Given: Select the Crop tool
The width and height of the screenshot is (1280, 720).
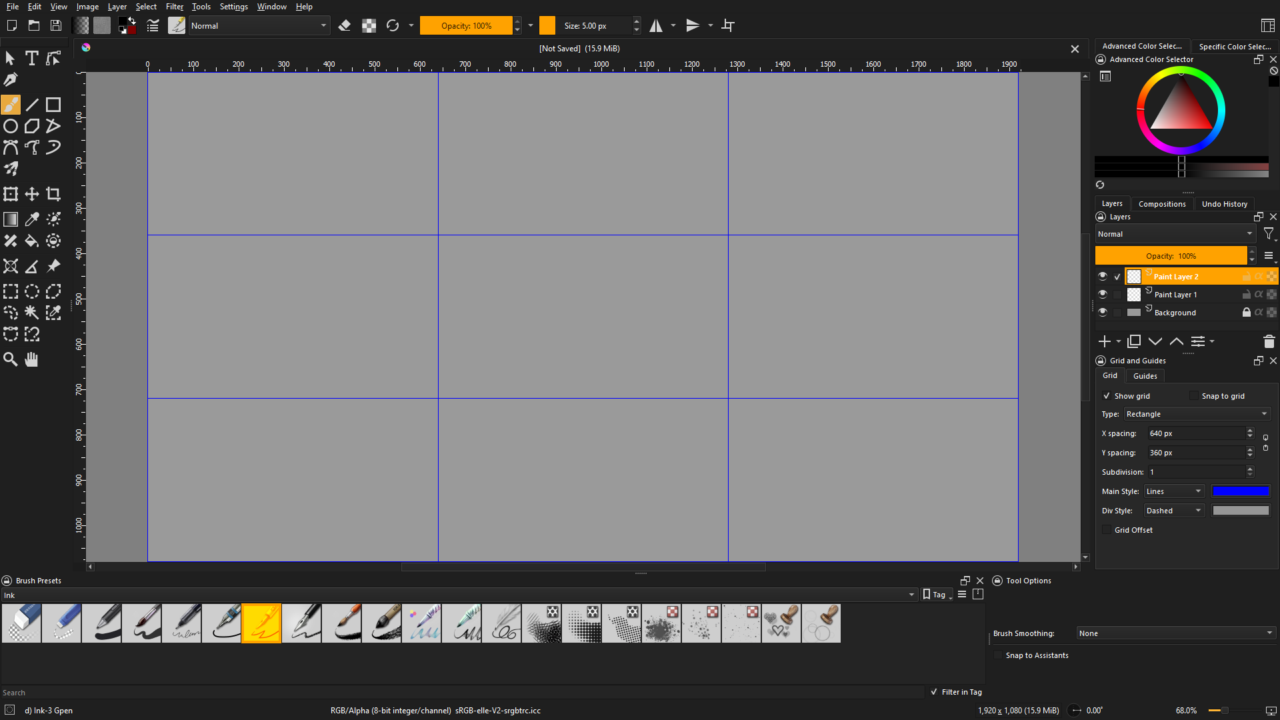Looking at the screenshot, I should pyautogui.click(x=52, y=193).
